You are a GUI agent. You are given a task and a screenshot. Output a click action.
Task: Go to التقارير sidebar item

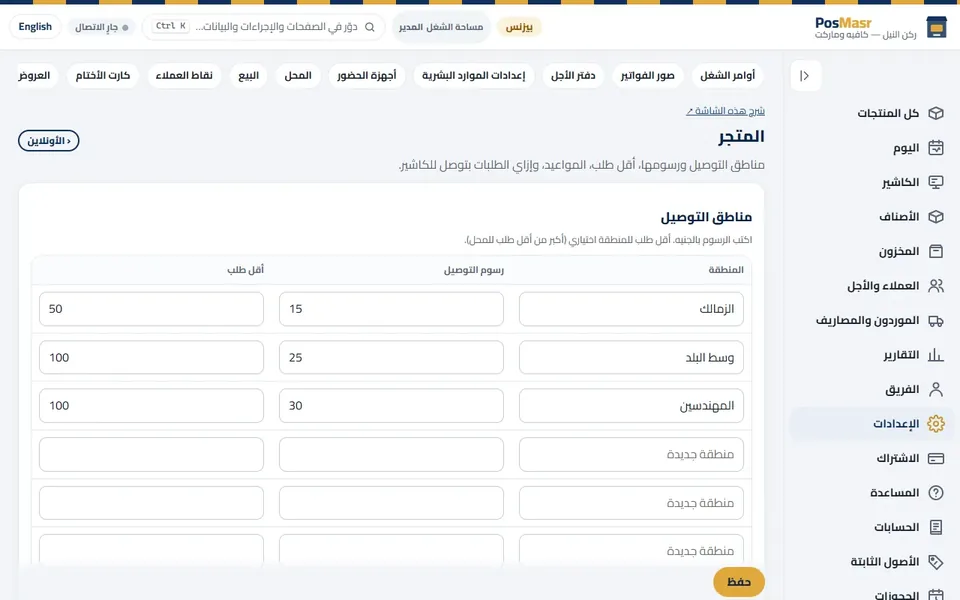(872, 354)
